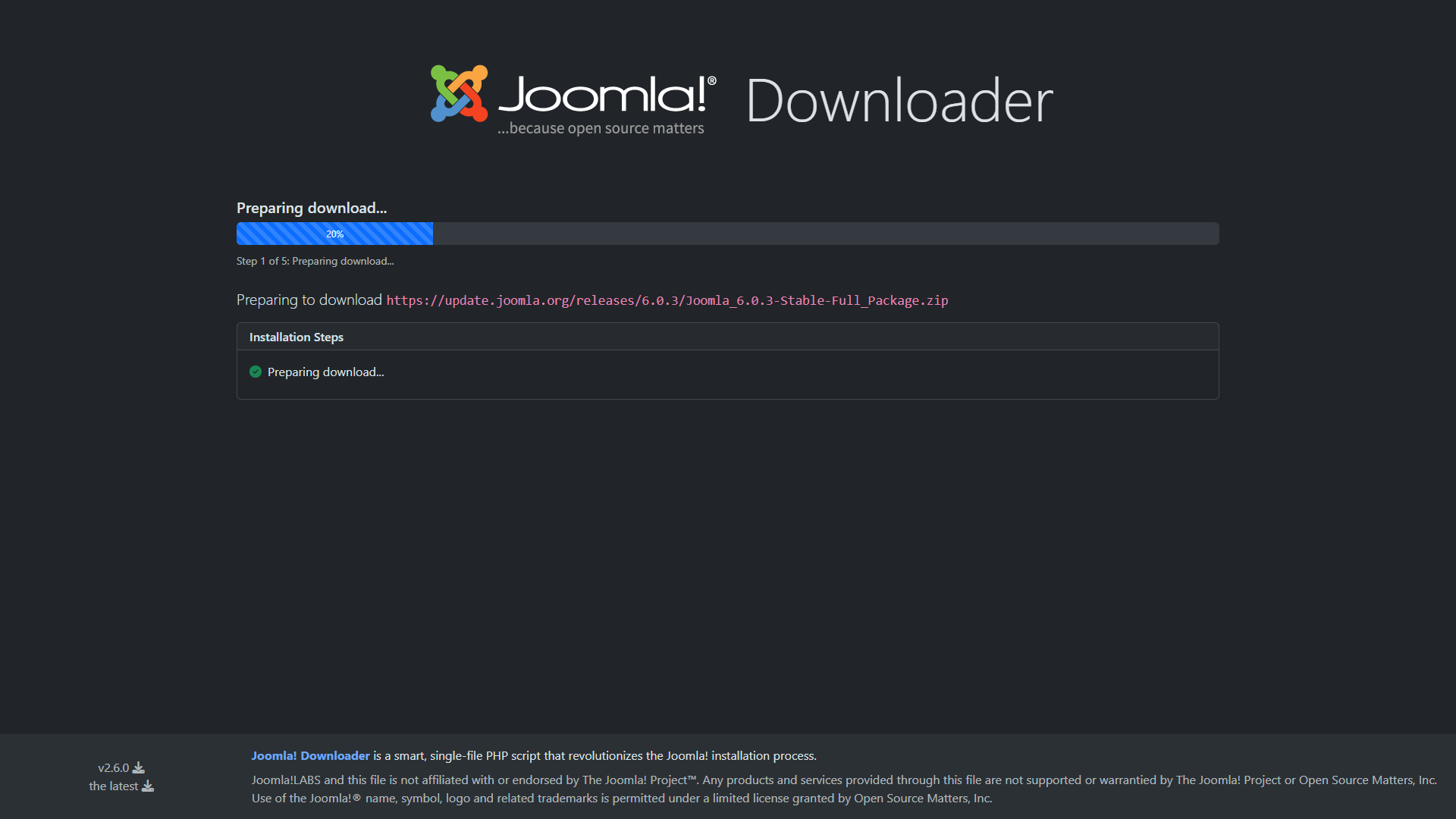Switch to the Installation Steps section
Image resolution: width=1456 pixels, height=819 pixels.
[x=296, y=337]
